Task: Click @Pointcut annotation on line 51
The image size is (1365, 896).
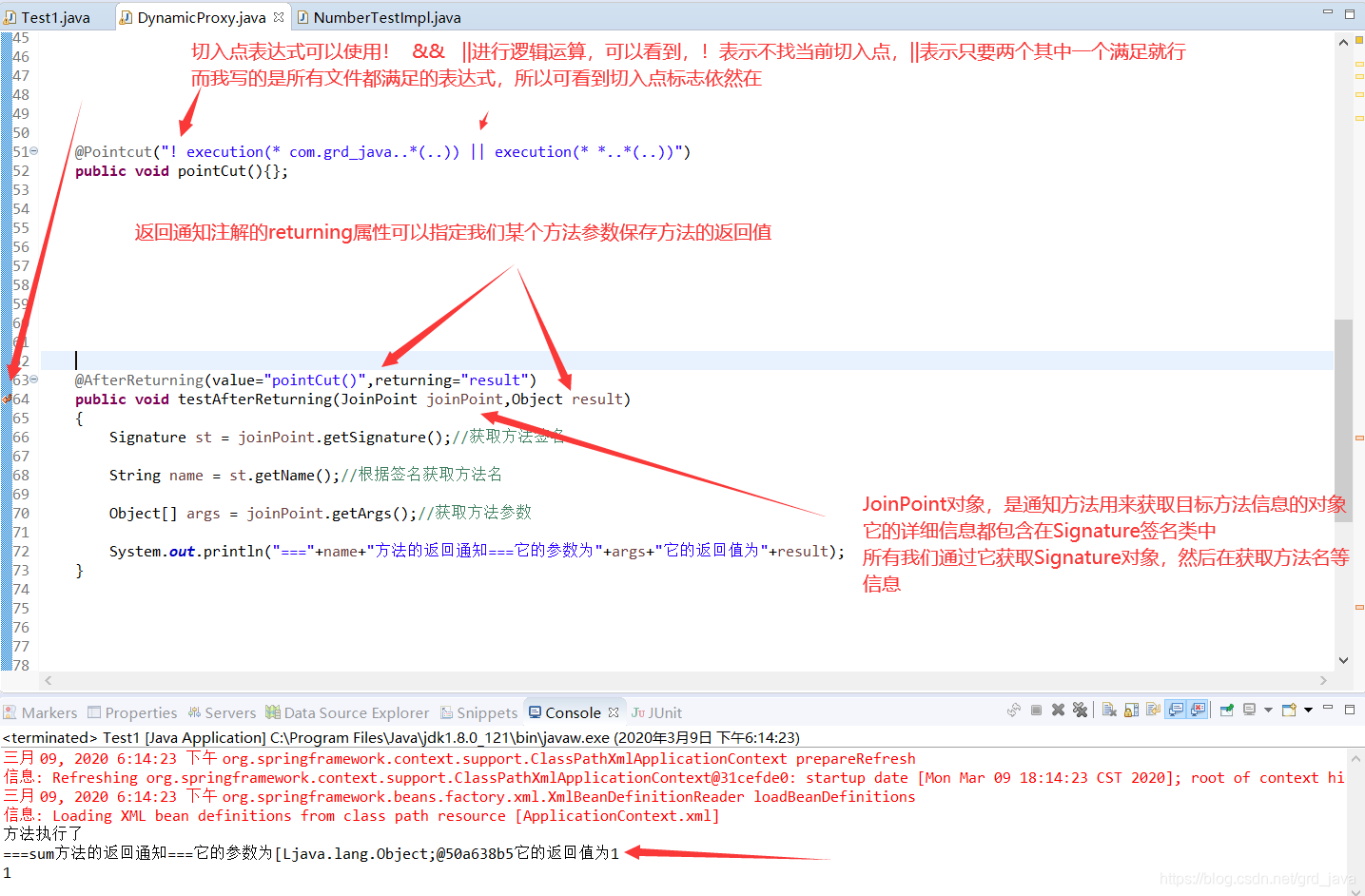Action: [x=114, y=151]
